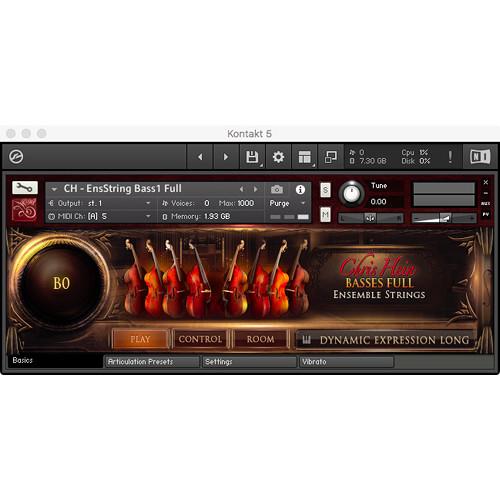
Task: Click the Voices count value 0
Action: coord(207,203)
